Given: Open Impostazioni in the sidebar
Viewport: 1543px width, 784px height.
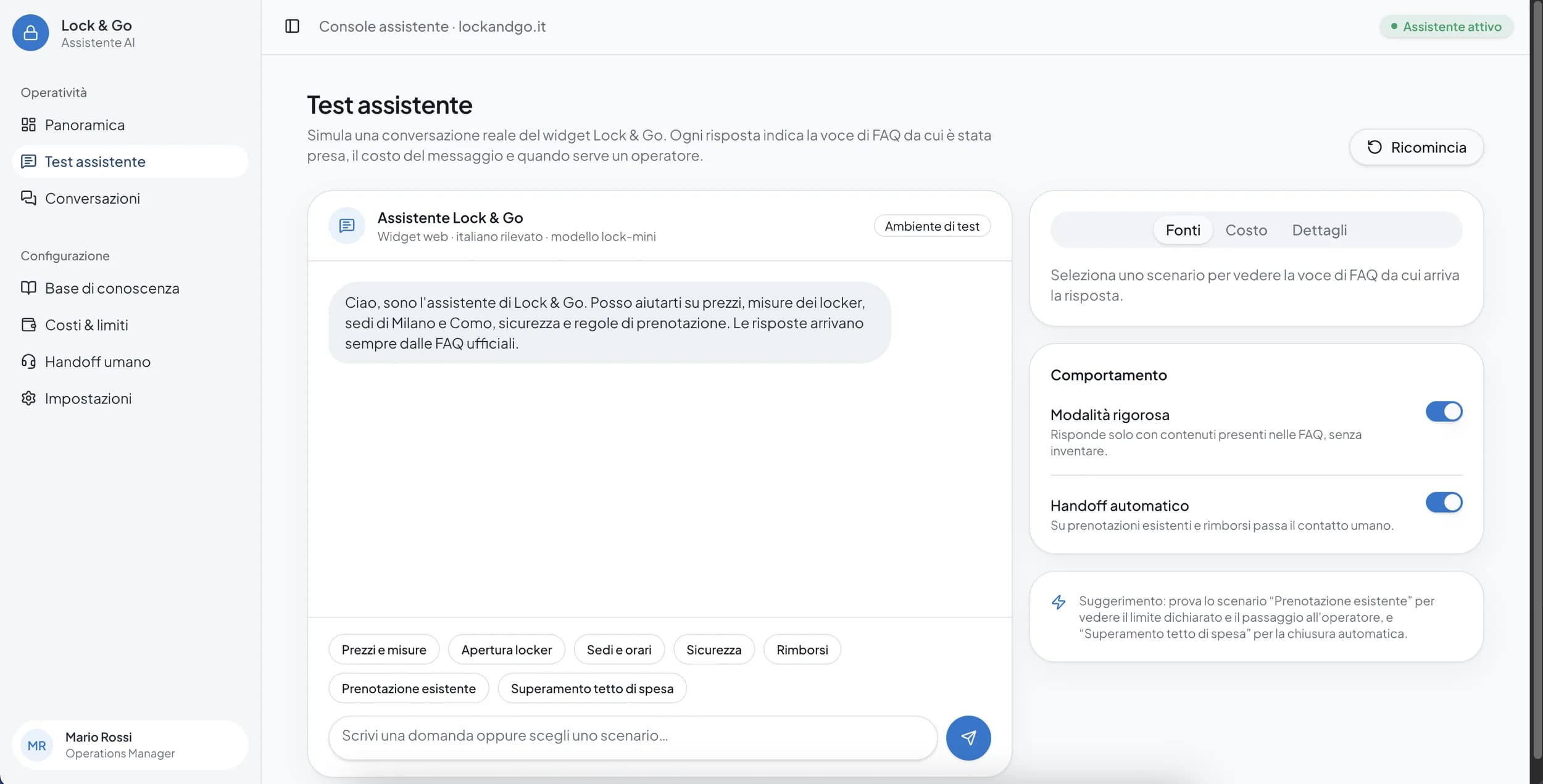Looking at the screenshot, I should [130, 398].
